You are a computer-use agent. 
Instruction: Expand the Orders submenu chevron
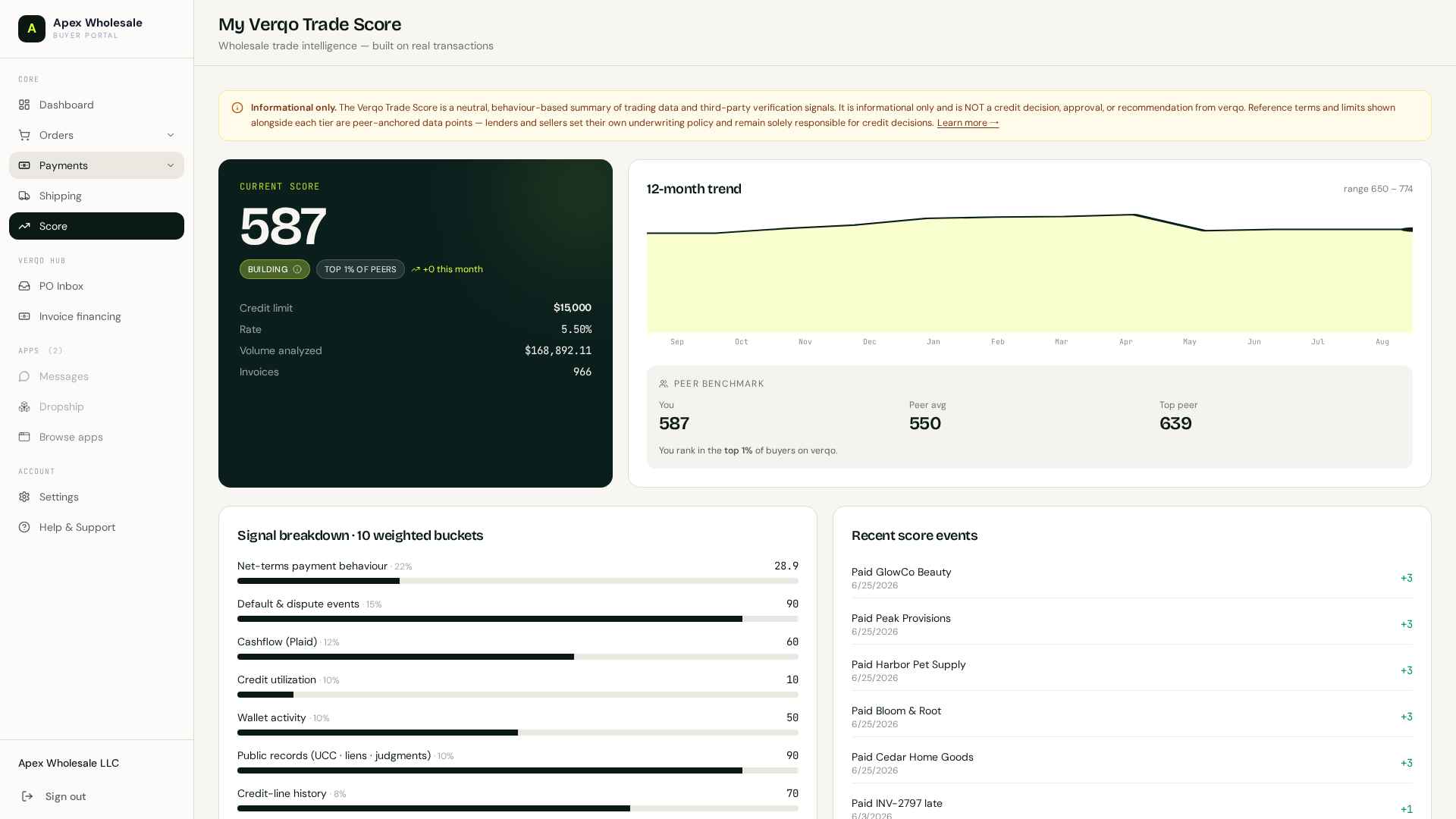[x=171, y=135]
